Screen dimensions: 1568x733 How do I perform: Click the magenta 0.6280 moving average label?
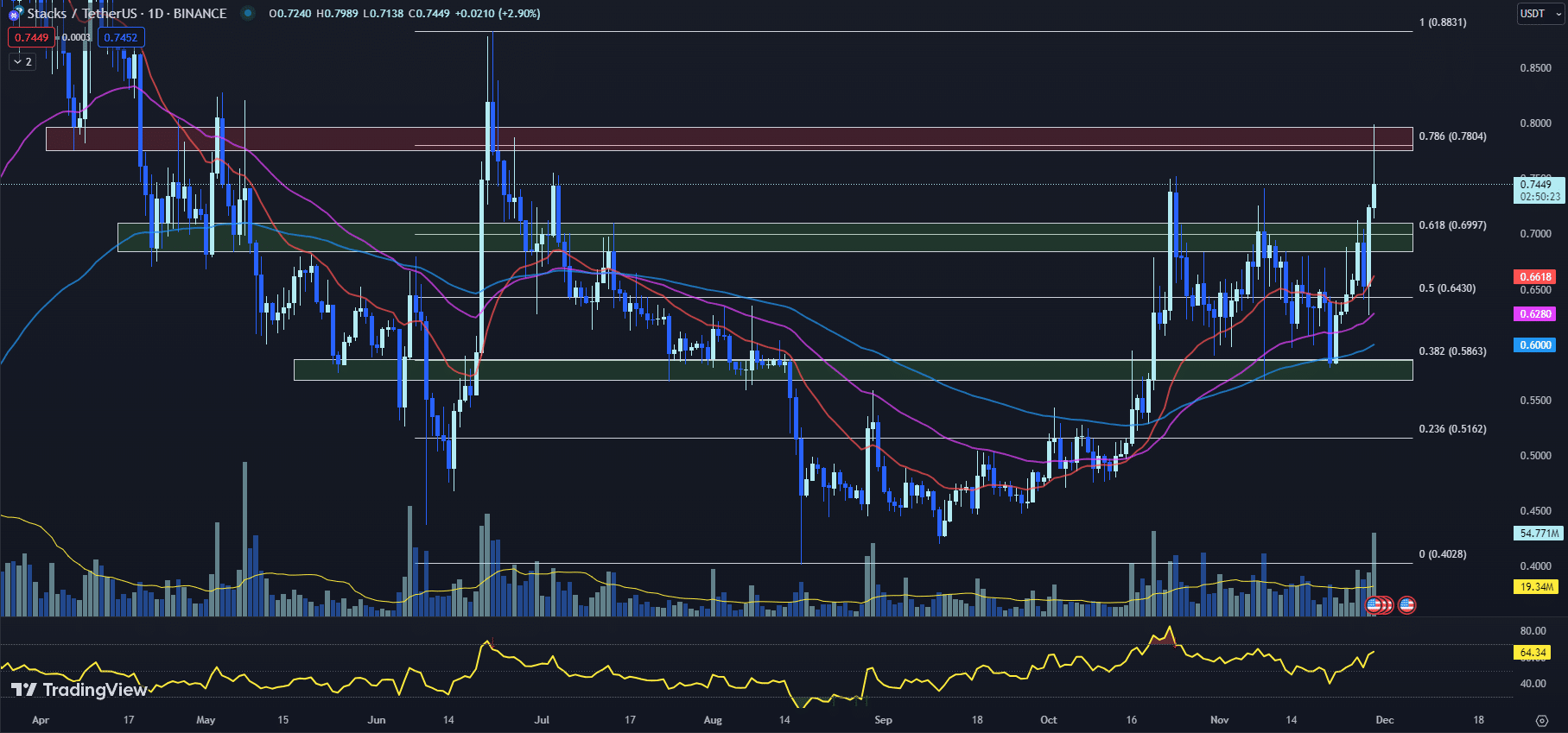[1535, 314]
